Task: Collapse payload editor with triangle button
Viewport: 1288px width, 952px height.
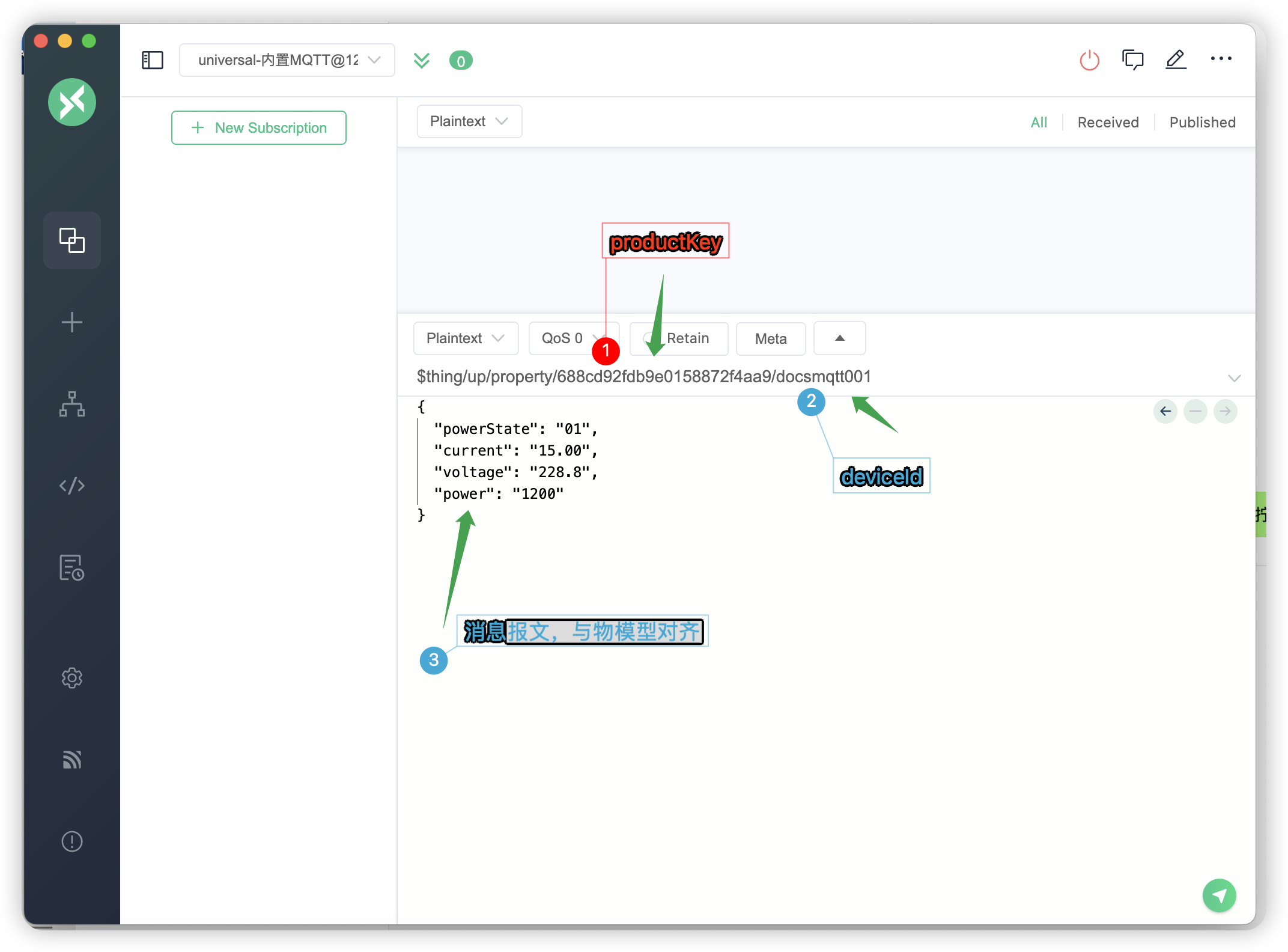Action: [x=839, y=338]
